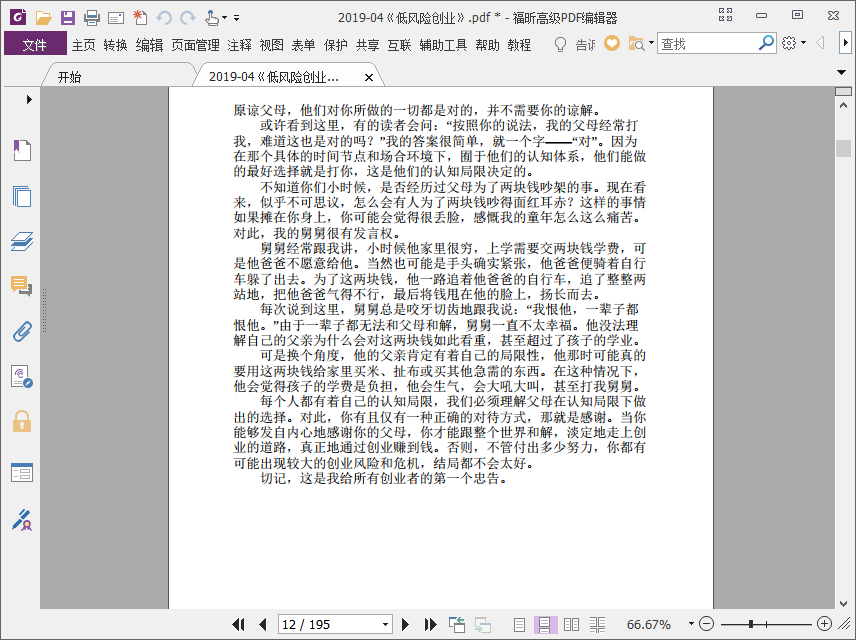Close the 2019-04 document tab
The height and width of the screenshot is (640, 856).
tap(369, 78)
